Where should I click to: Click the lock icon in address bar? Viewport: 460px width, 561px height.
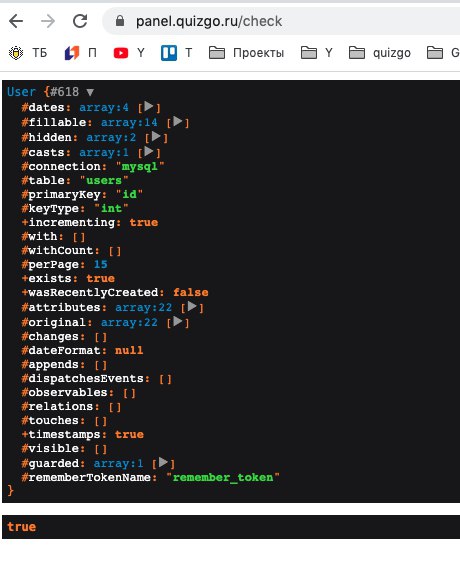pyautogui.click(x=120, y=21)
